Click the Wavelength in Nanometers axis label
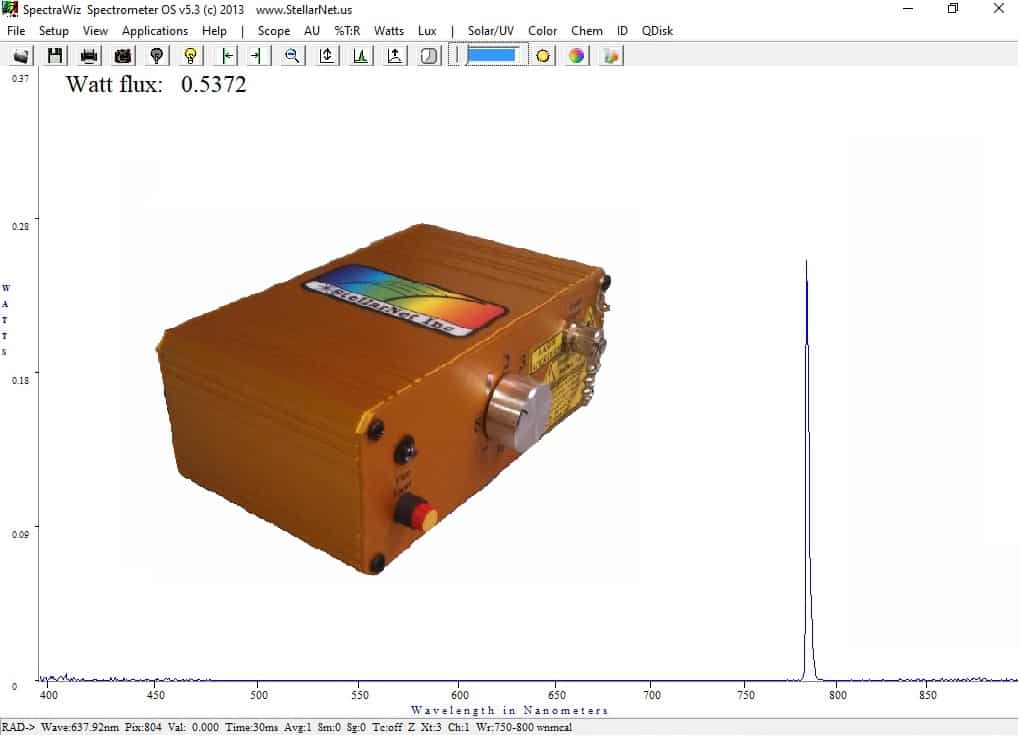Screen dimensions: 1019x736 click(x=510, y=710)
